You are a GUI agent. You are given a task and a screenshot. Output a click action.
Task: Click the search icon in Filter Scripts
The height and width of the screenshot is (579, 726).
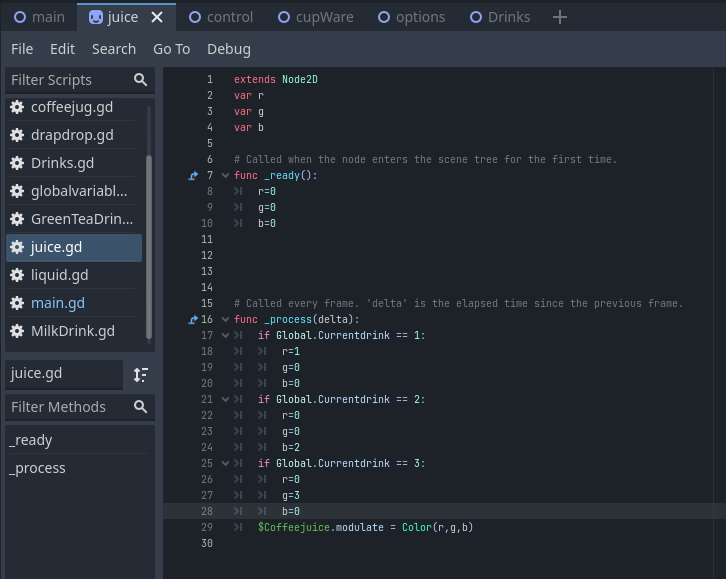(x=141, y=80)
